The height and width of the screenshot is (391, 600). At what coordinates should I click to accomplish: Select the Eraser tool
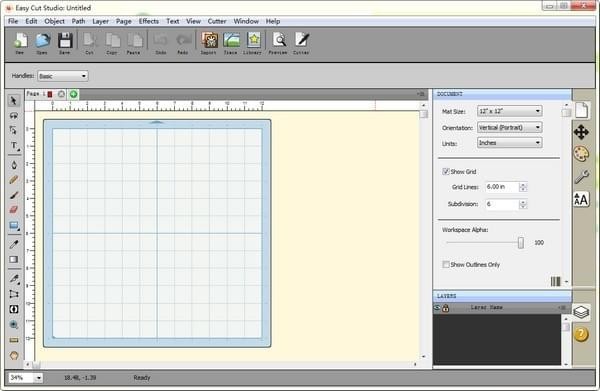(x=14, y=210)
